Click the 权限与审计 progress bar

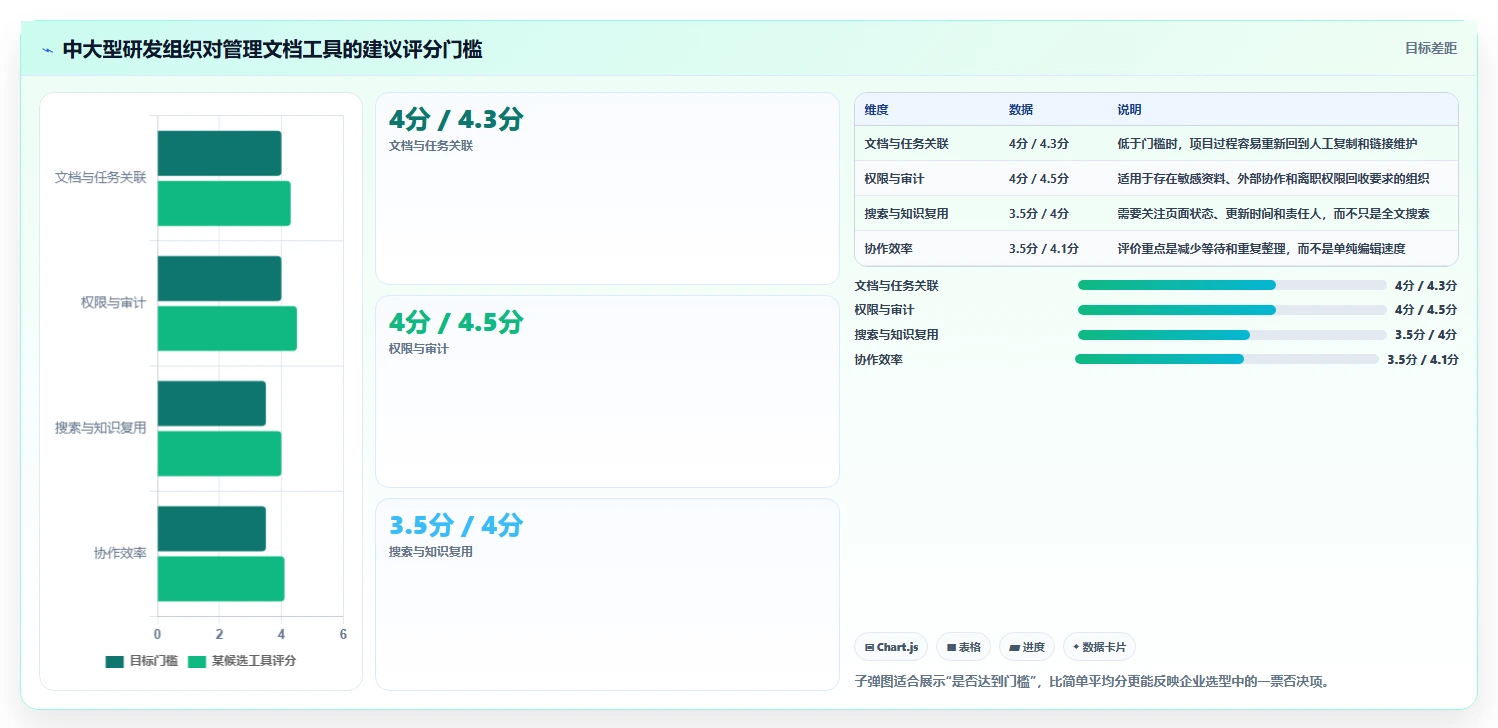tap(1232, 310)
